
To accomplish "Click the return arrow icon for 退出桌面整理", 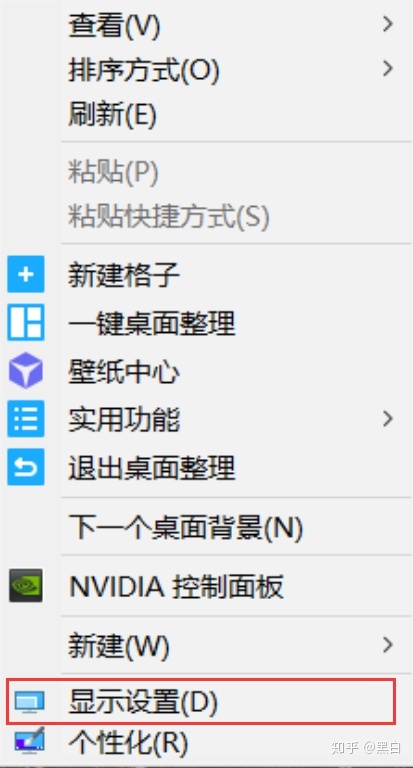I will point(25,467).
